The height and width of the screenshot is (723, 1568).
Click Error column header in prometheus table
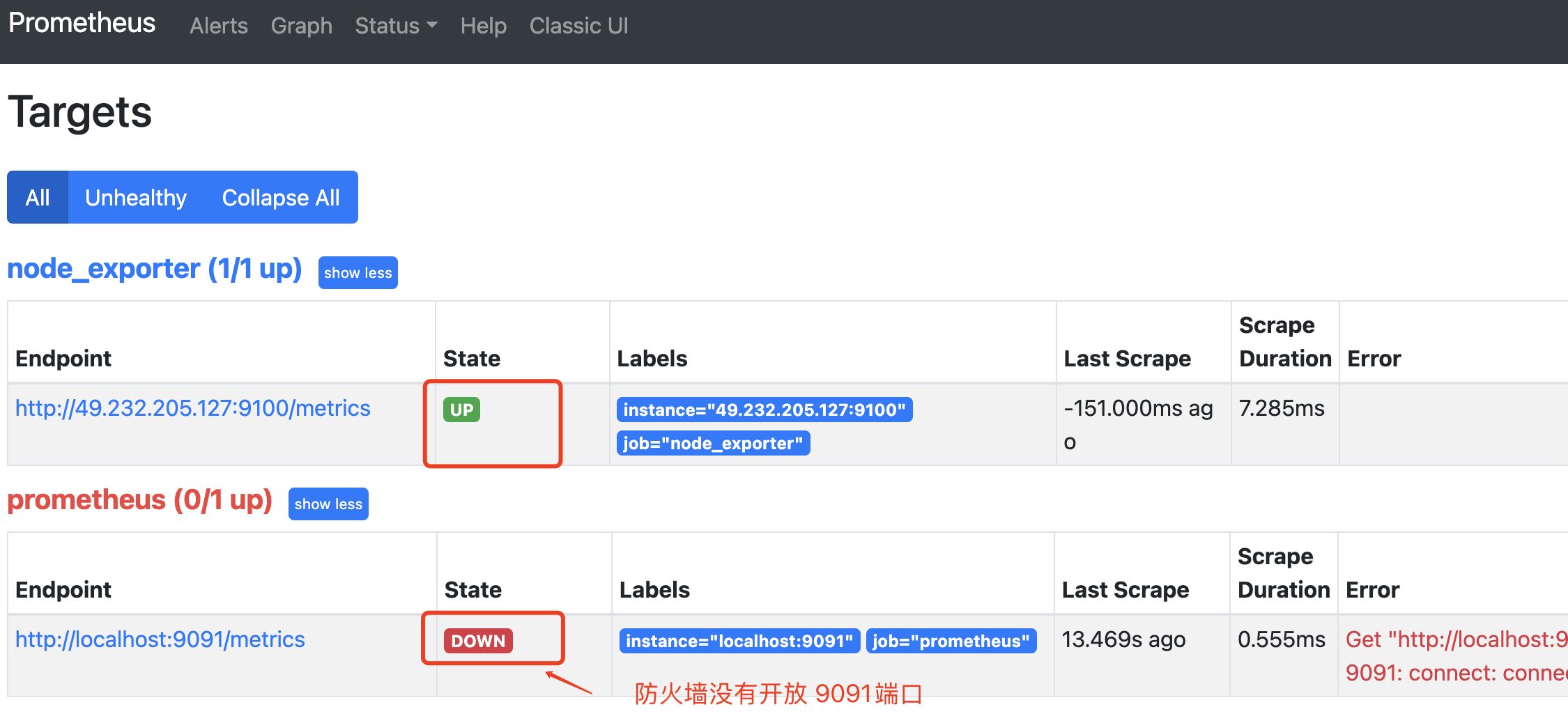click(1372, 590)
